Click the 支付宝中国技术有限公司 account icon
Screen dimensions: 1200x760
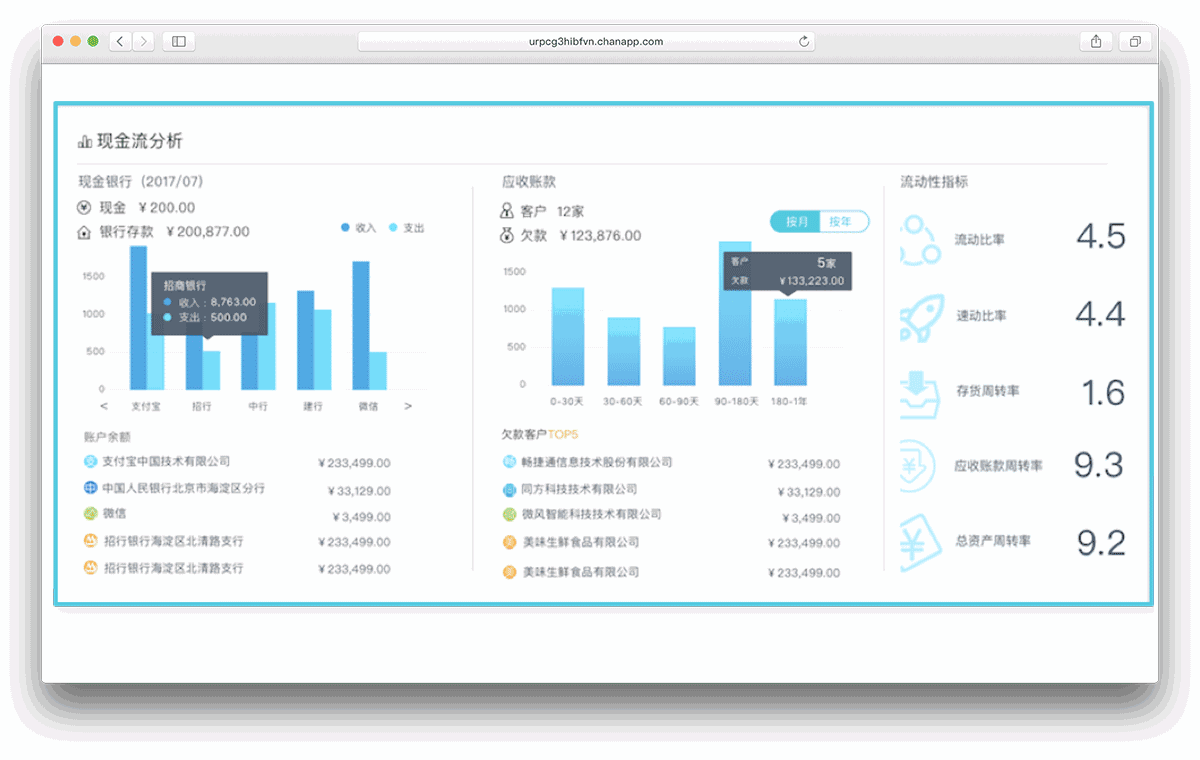90,462
